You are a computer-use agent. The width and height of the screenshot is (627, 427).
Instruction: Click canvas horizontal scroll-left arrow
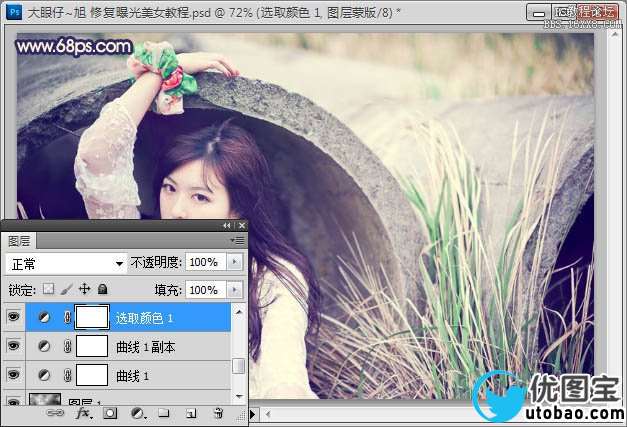pos(268,415)
